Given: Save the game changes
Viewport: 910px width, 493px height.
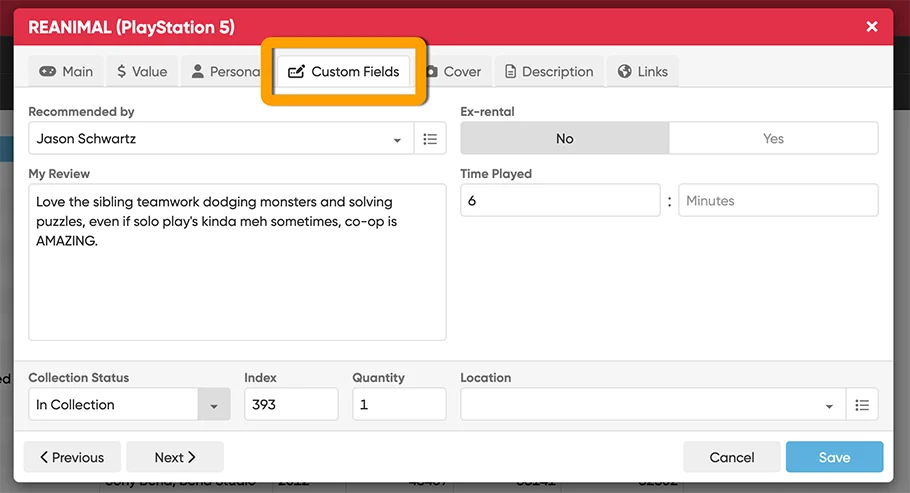Looking at the screenshot, I should [834, 457].
